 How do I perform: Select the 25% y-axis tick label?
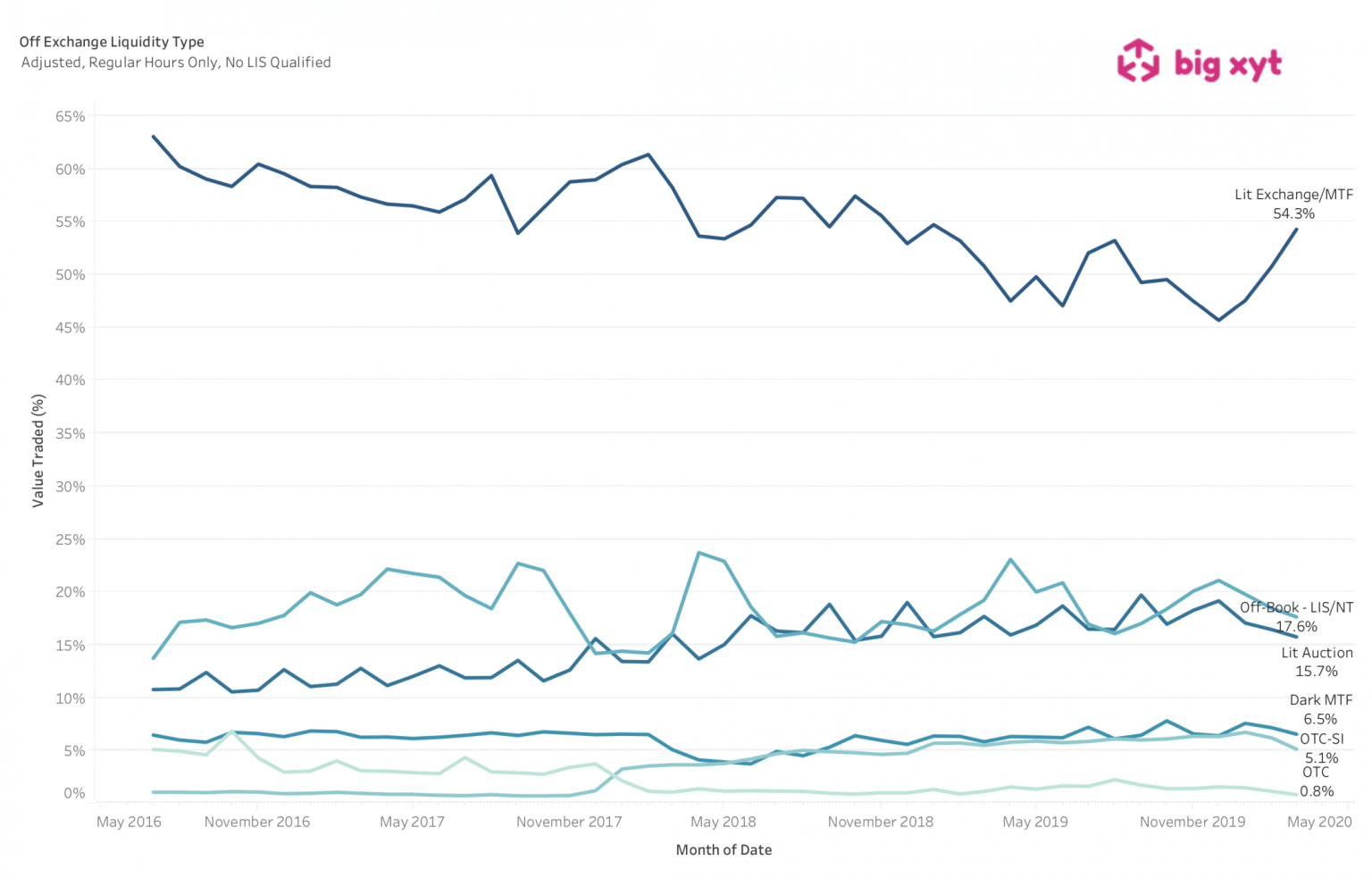pos(71,539)
